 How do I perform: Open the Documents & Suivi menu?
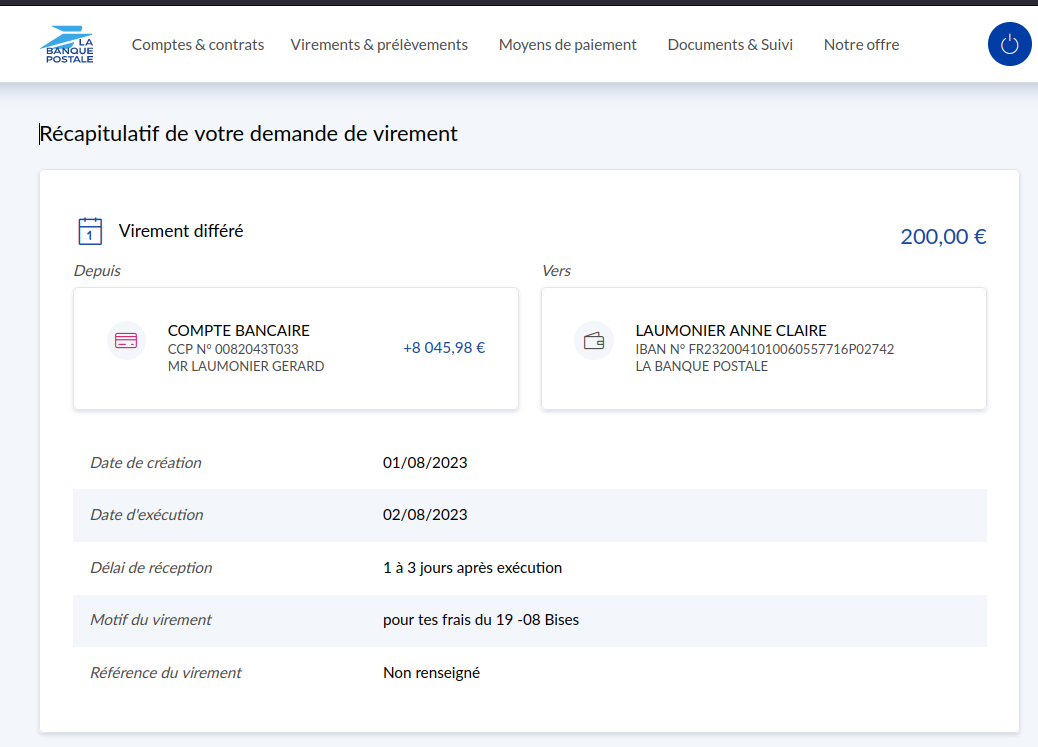[x=730, y=45]
